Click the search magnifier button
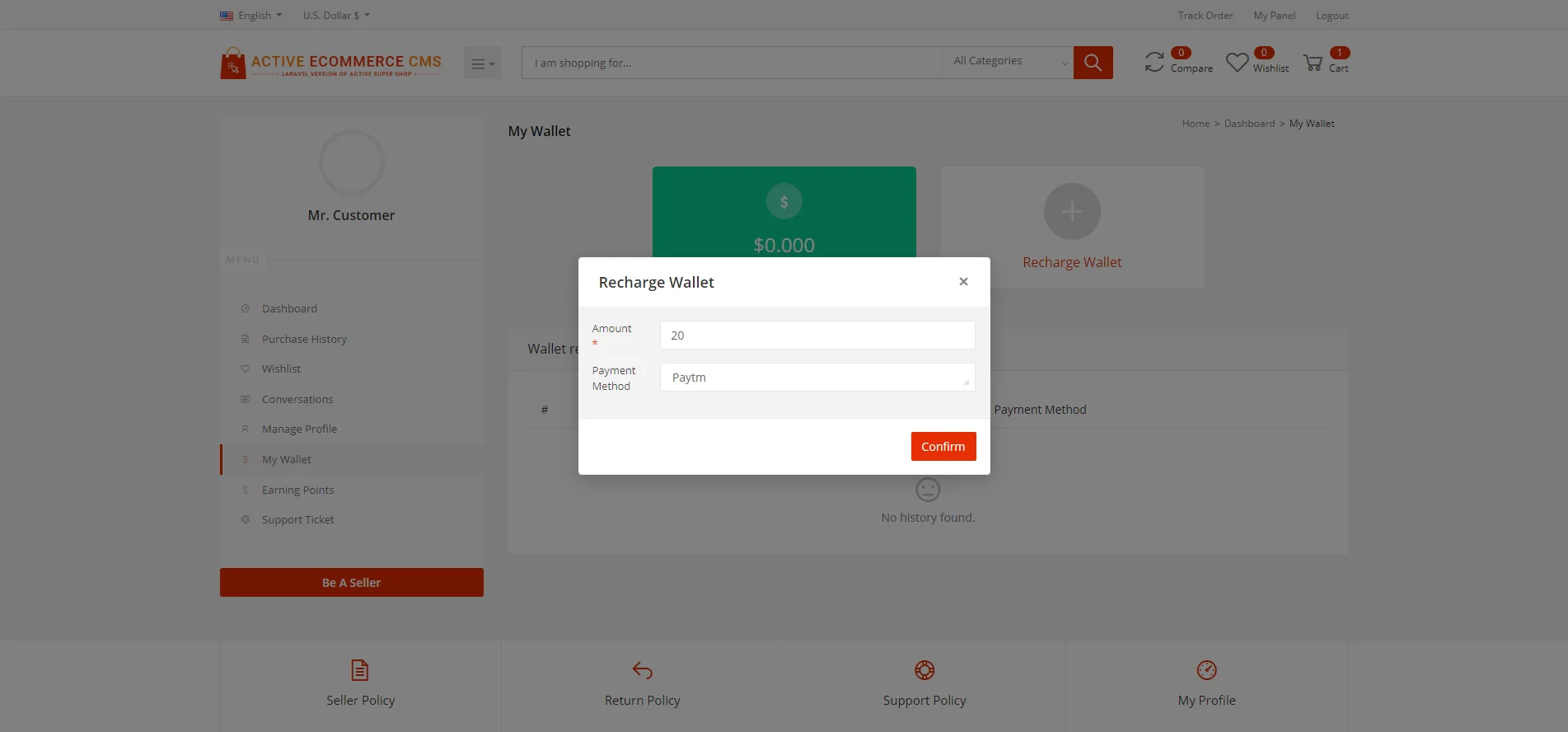1568x732 pixels. pyautogui.click(x=1093, y=63)
